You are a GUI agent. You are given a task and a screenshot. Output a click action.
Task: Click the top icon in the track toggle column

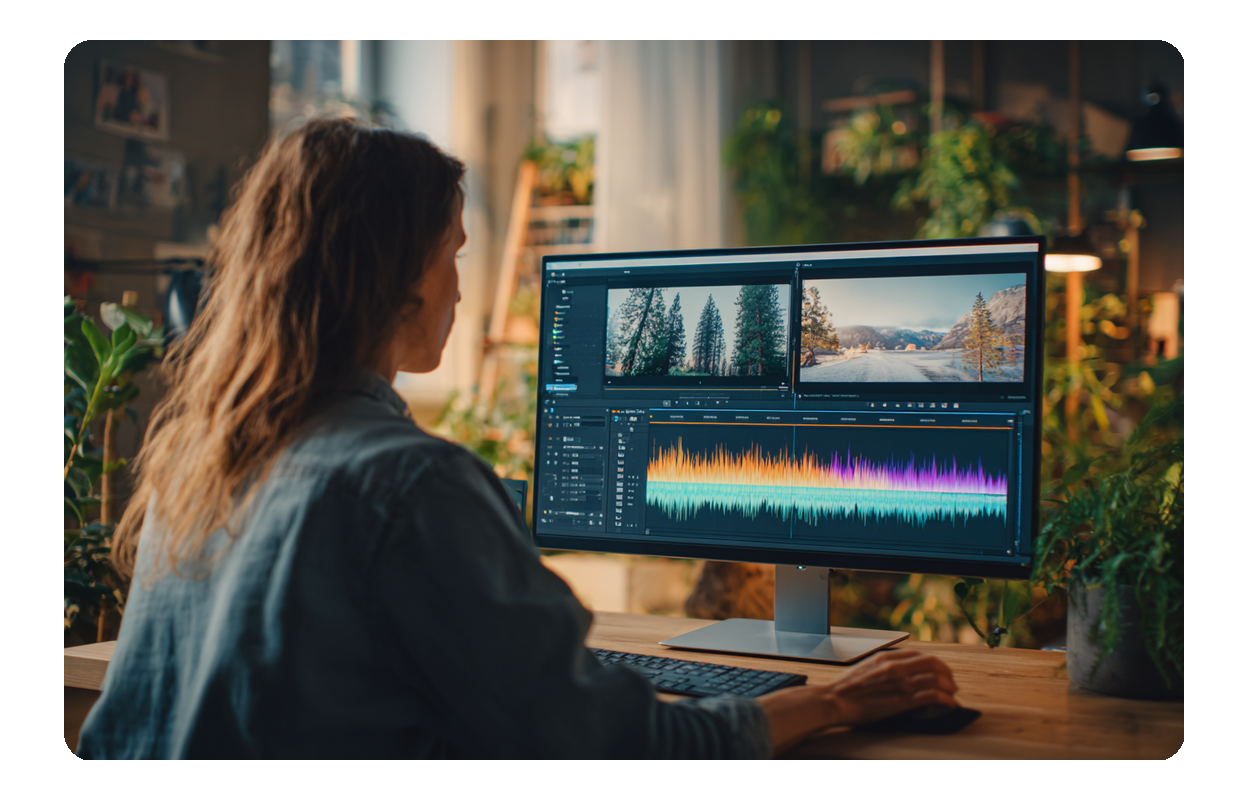pyautogui.click(x=619, y=432)
